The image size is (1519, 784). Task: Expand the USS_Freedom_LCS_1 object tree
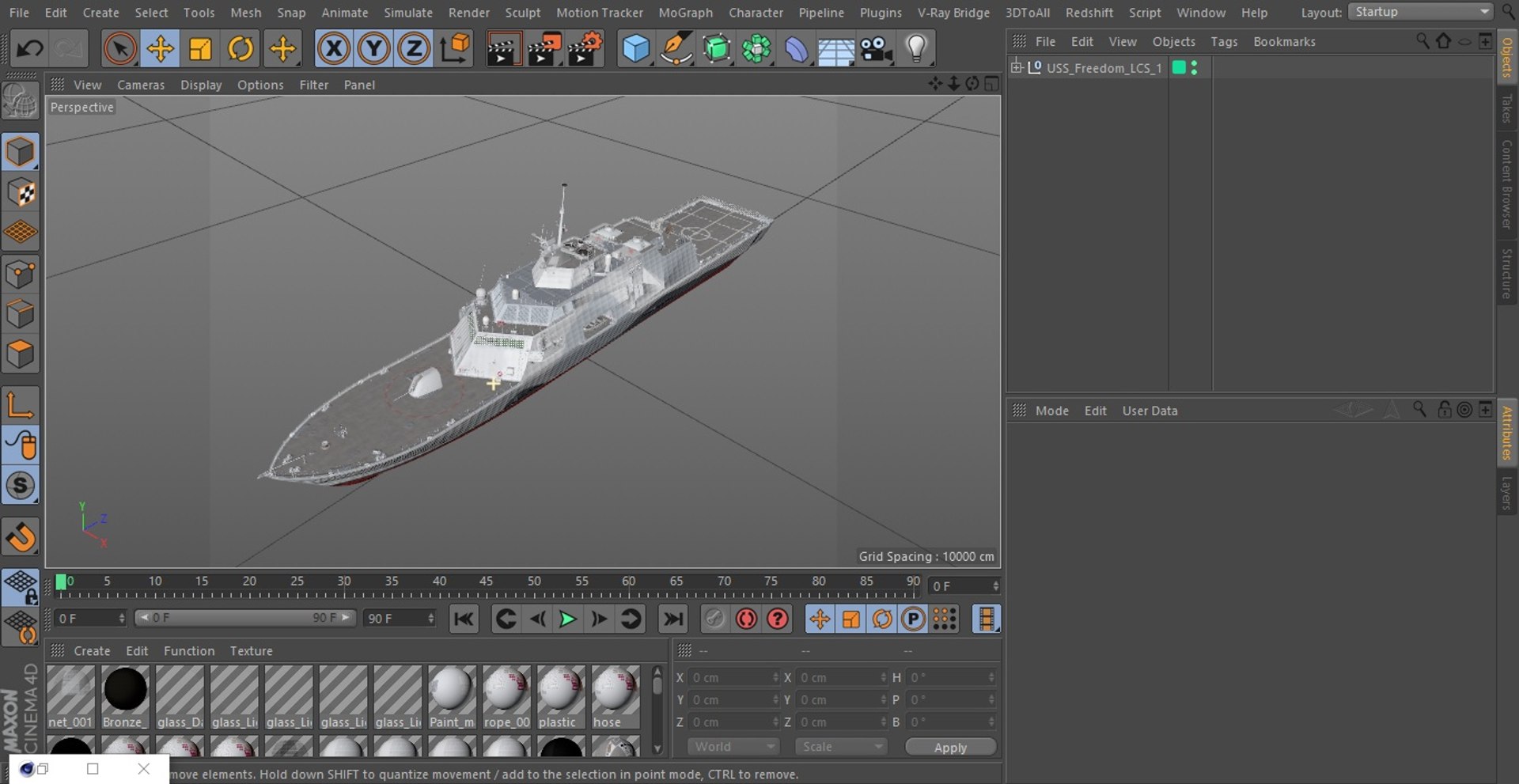1017,67
